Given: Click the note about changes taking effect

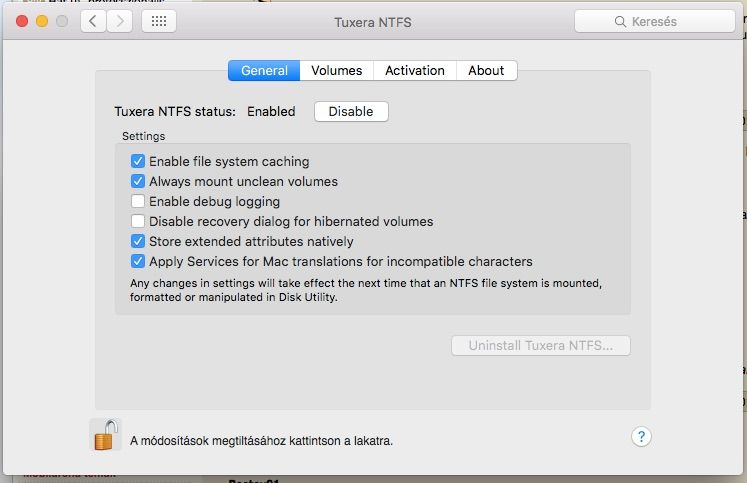Looking at the screenshot, I should tap(366, 290).
